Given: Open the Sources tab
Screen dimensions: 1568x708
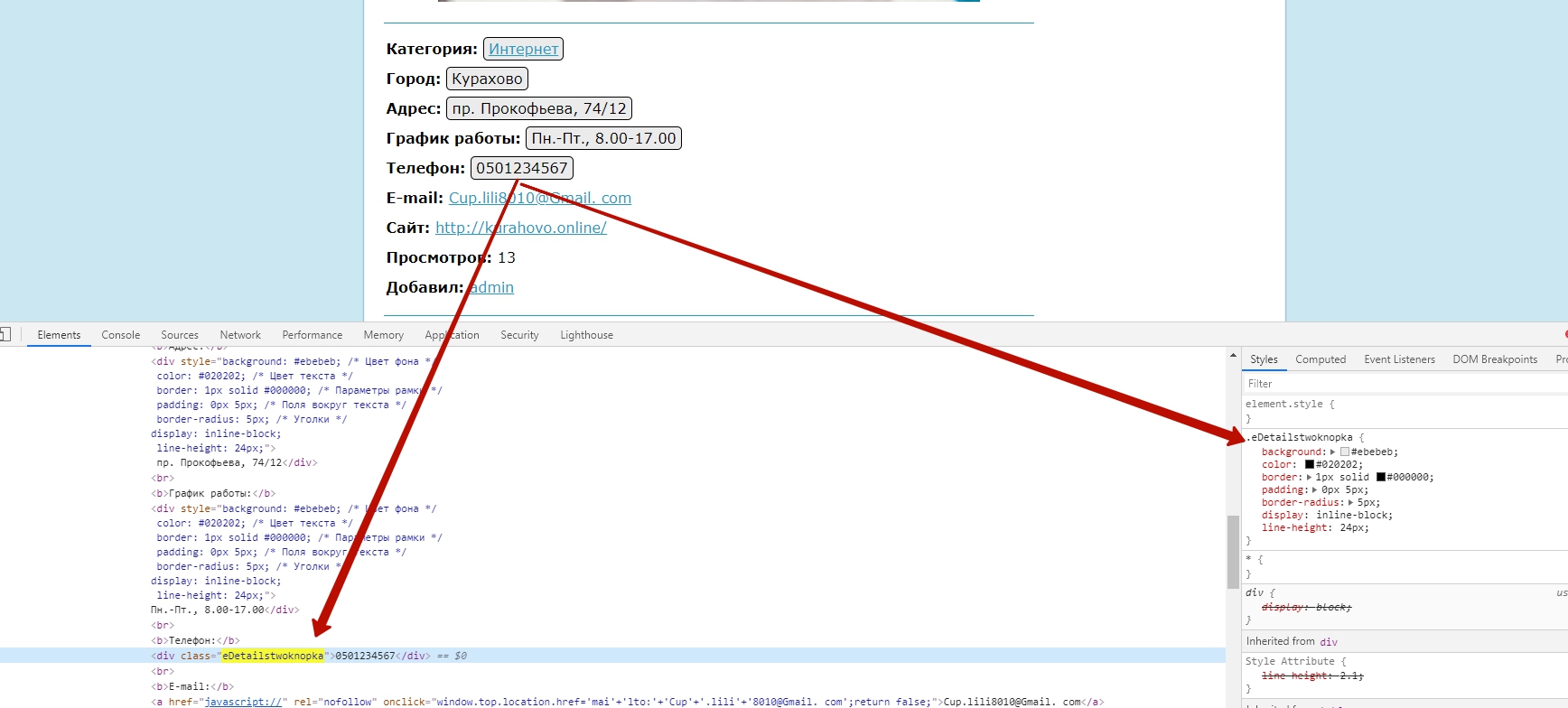Looking at the screenshot, I should pos(180,335).
